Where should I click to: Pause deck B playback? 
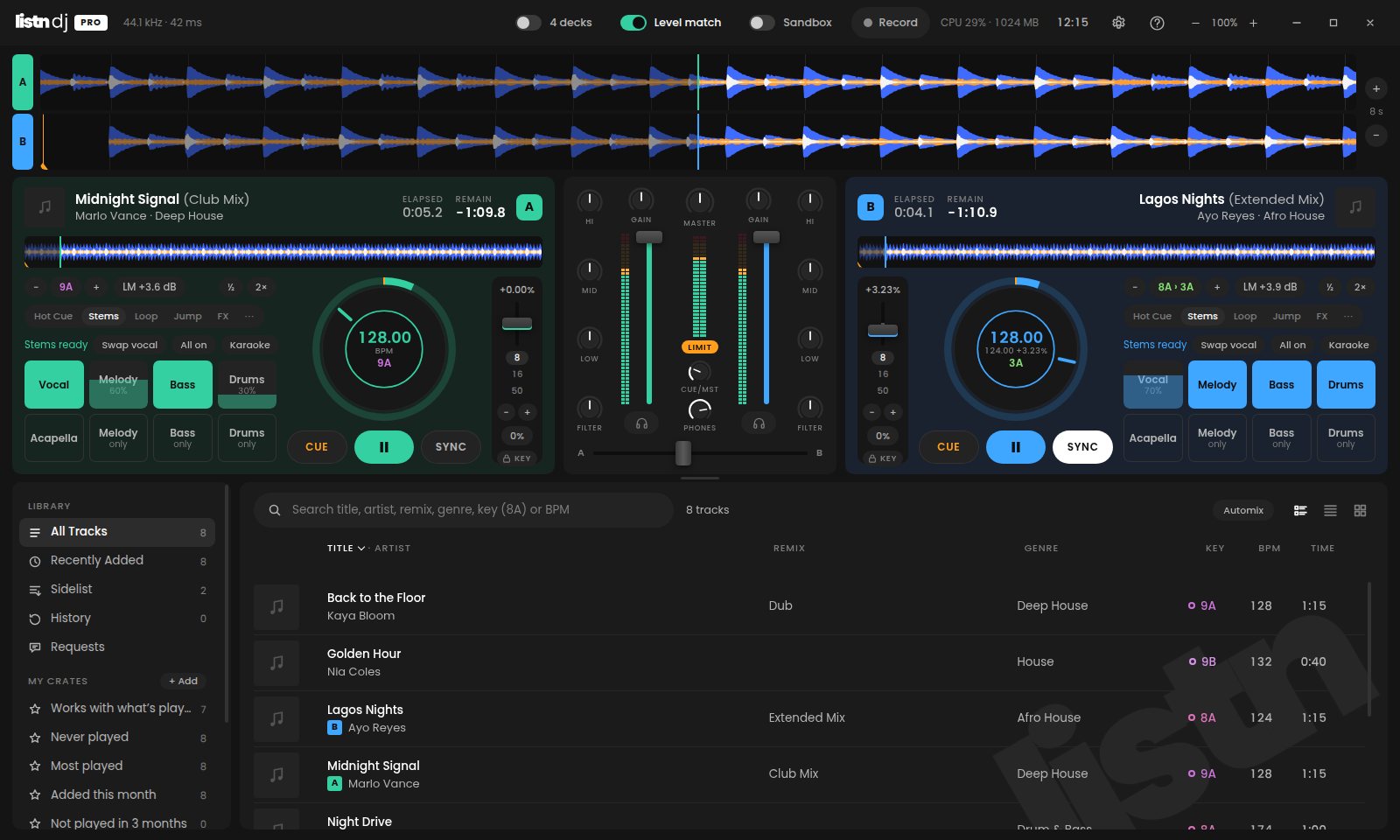[x=1016, y=447]
